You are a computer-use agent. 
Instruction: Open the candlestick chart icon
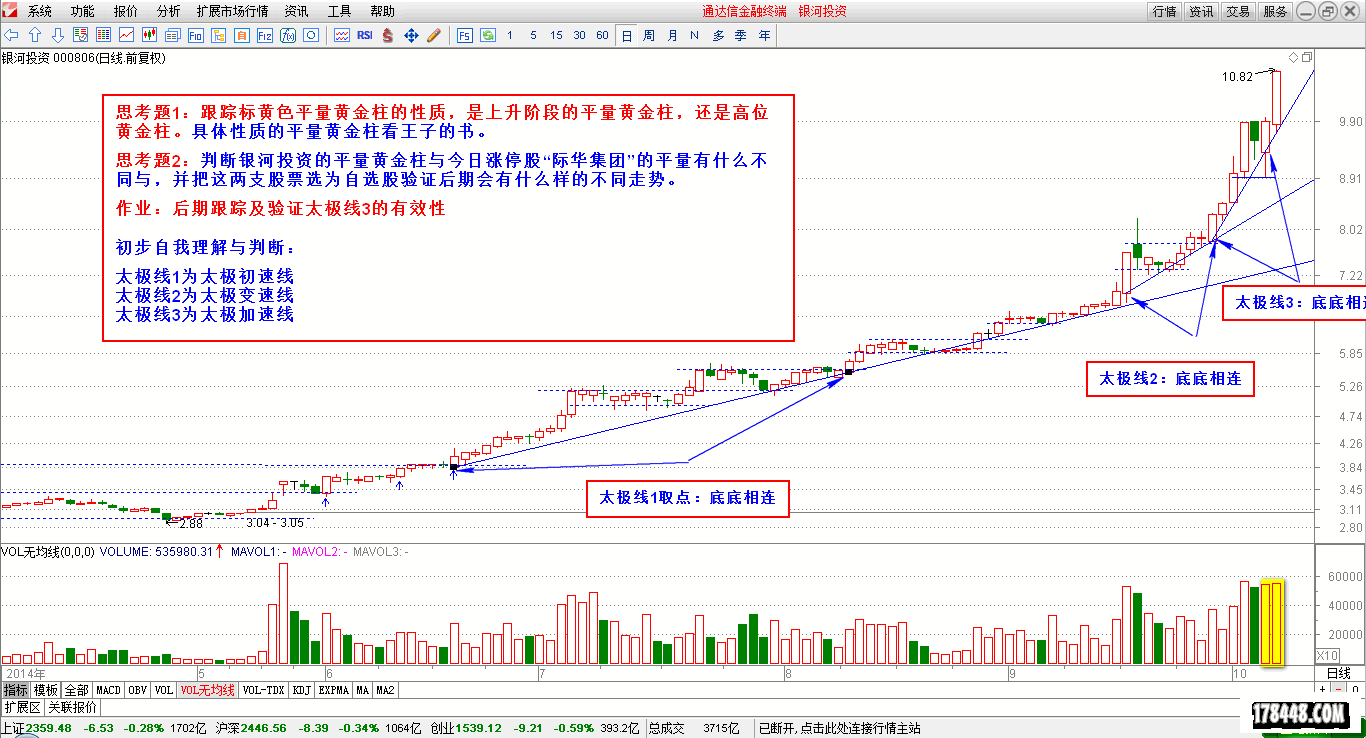coord(149,35)
